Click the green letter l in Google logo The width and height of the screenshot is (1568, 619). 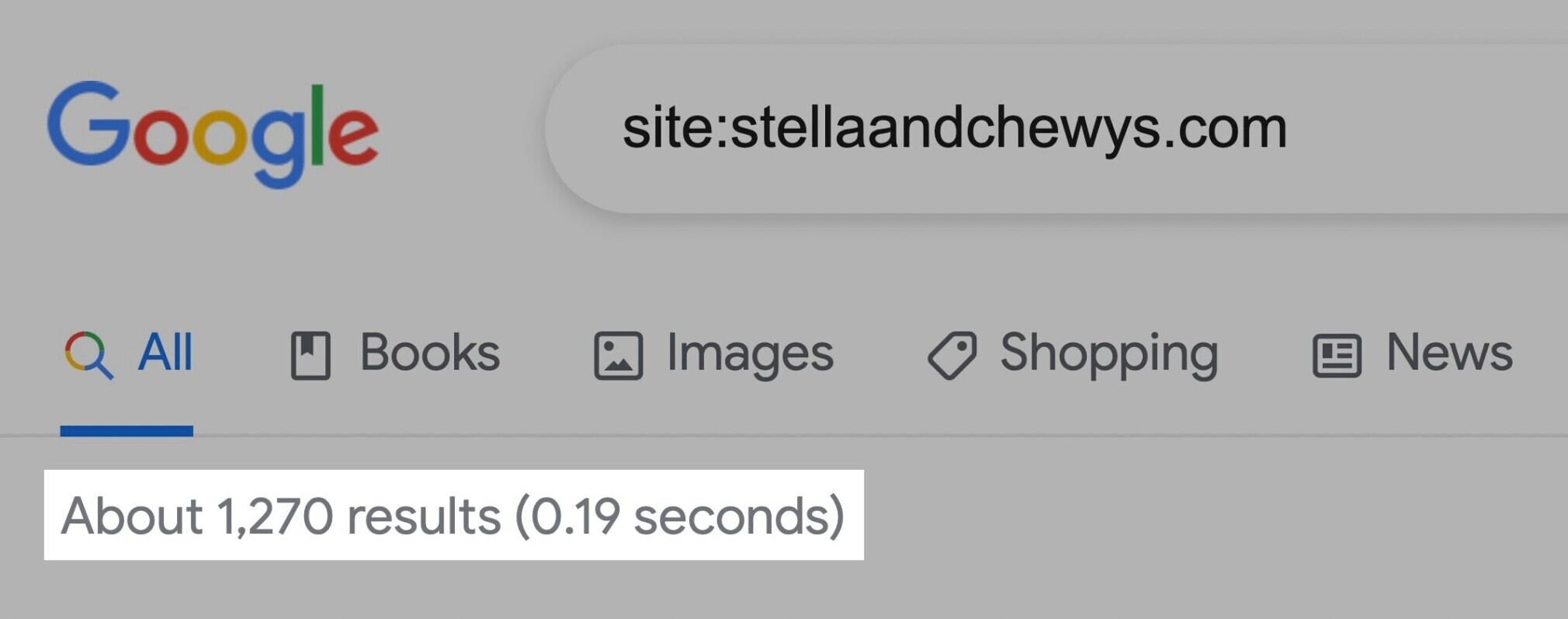(x=317, y=125)
